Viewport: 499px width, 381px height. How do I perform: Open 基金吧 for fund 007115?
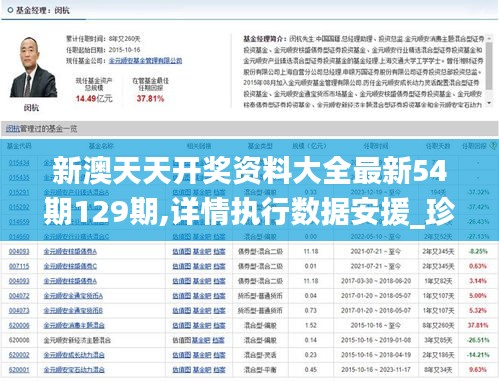point(202,266)
